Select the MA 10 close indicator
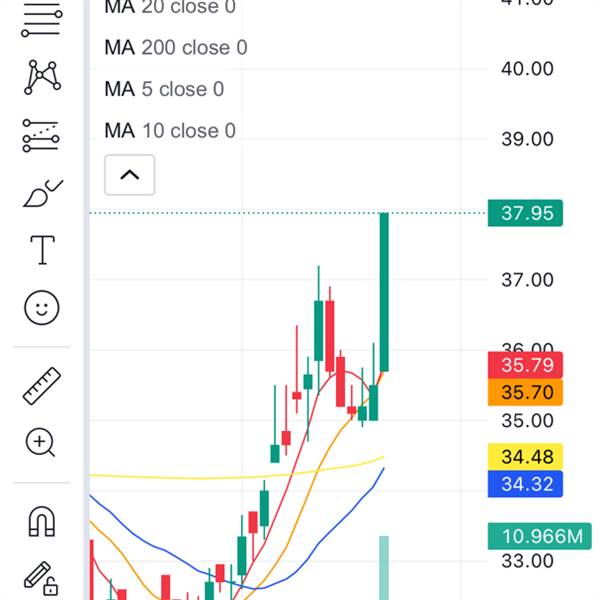This screenshot has width=600, height=600. point(170,130)
